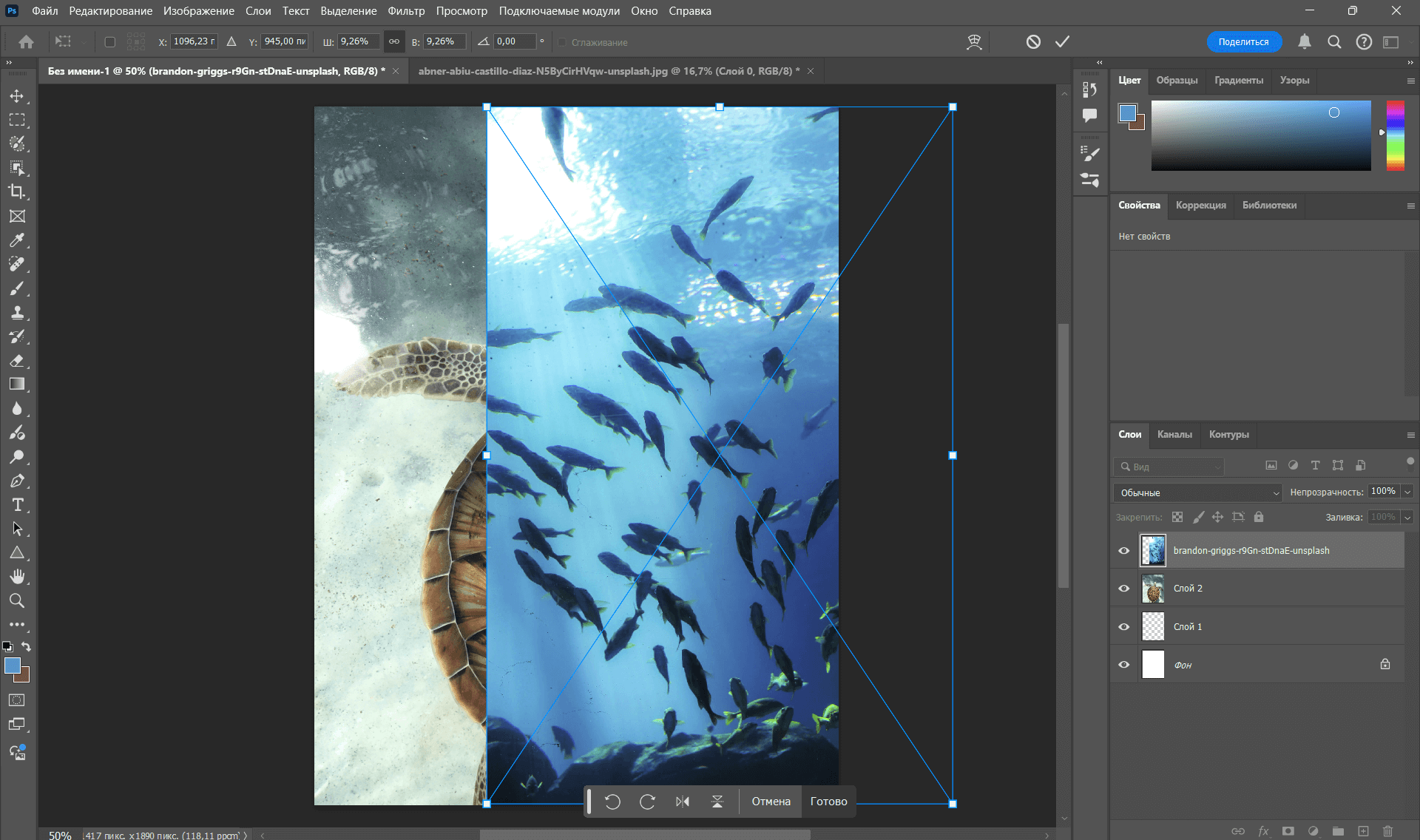The image size is (1420, 840).
Task: Click the hue spectrum slider
Action: click(x=1395, y=135)
